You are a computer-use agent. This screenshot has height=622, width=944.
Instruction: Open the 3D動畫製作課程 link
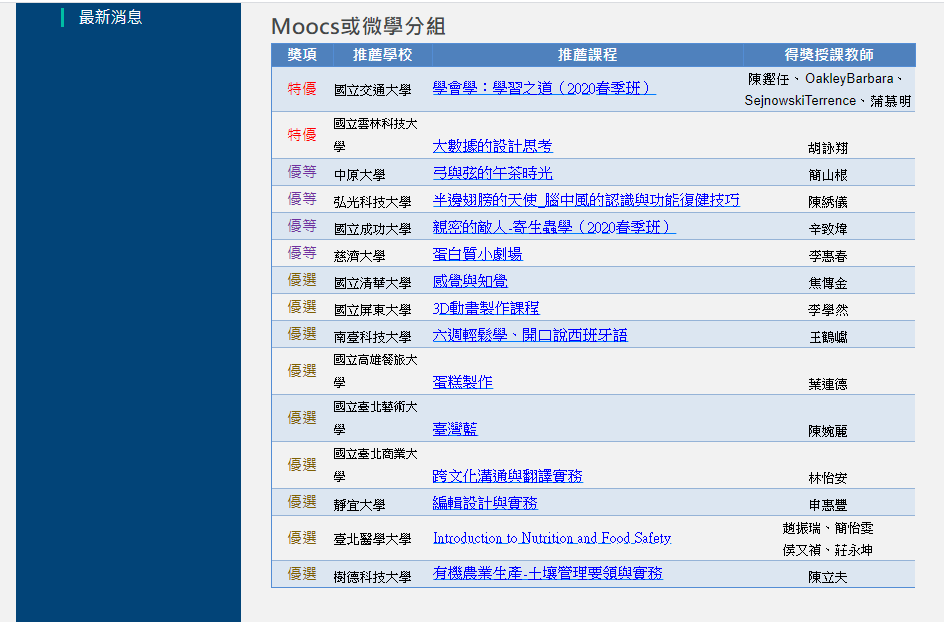click(x=485, y=308)
